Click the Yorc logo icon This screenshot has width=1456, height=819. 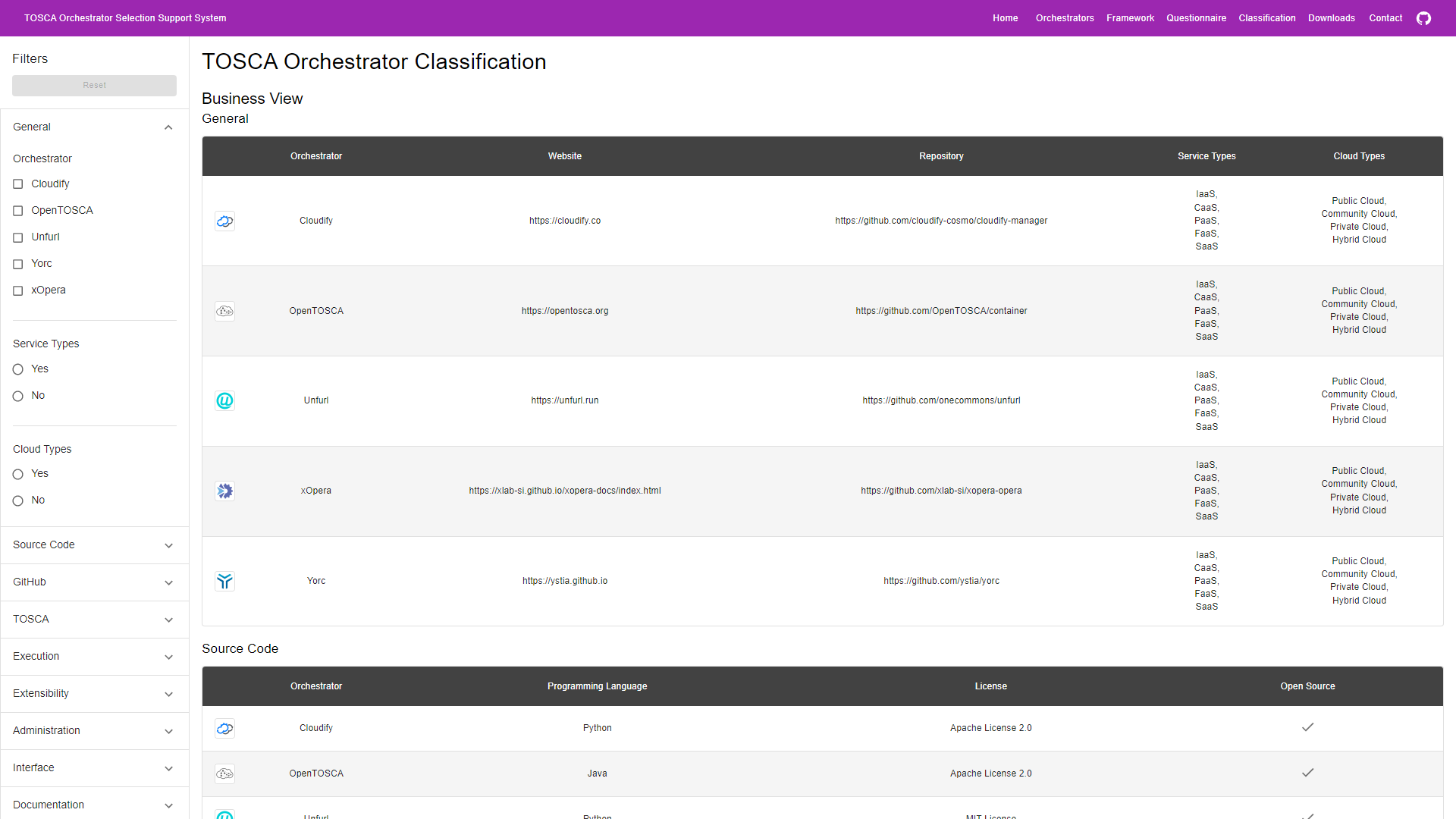224,581
